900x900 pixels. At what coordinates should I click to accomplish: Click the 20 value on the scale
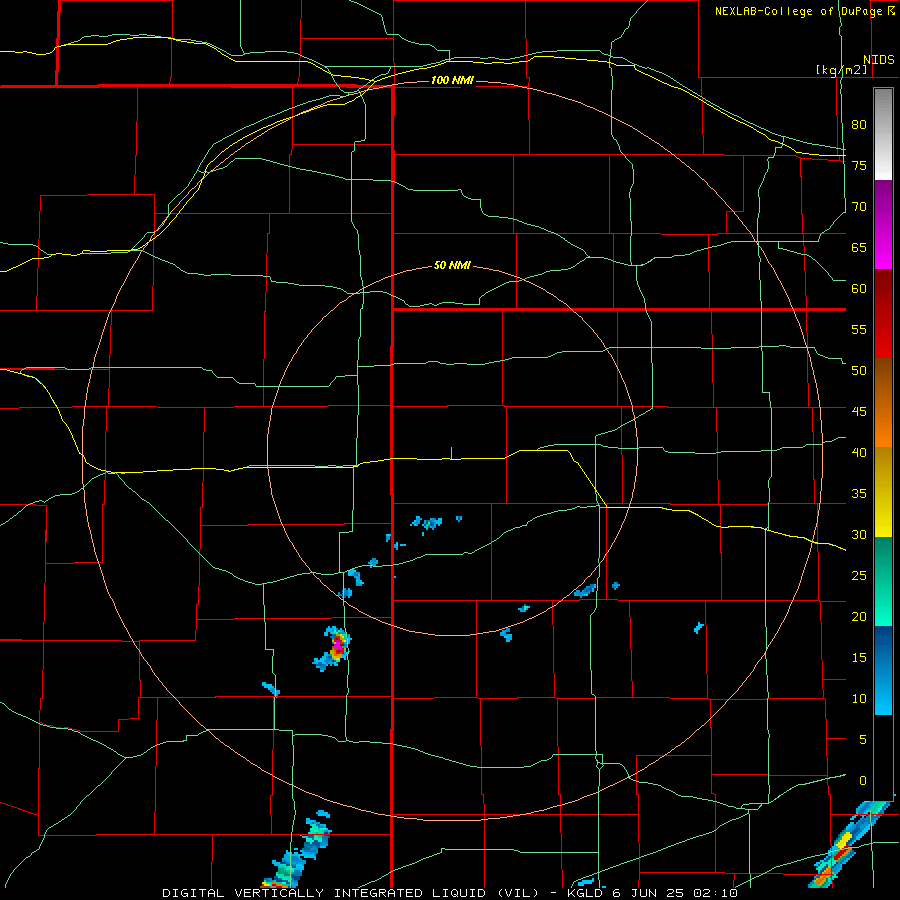point(859,616)
